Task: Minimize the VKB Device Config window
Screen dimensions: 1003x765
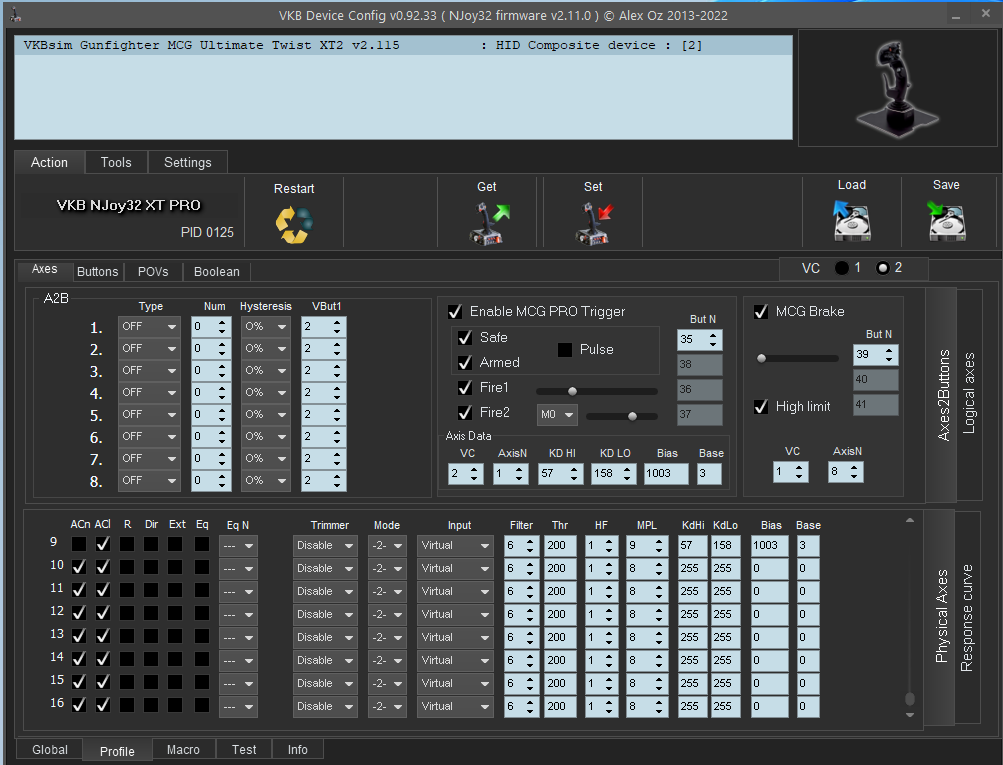Action: coord(956,15)
